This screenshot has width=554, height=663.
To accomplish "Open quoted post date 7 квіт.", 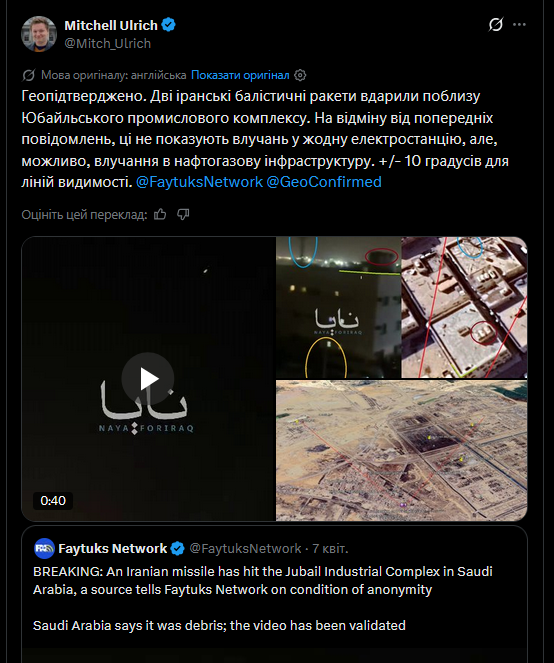I will (x=330, y=548).
